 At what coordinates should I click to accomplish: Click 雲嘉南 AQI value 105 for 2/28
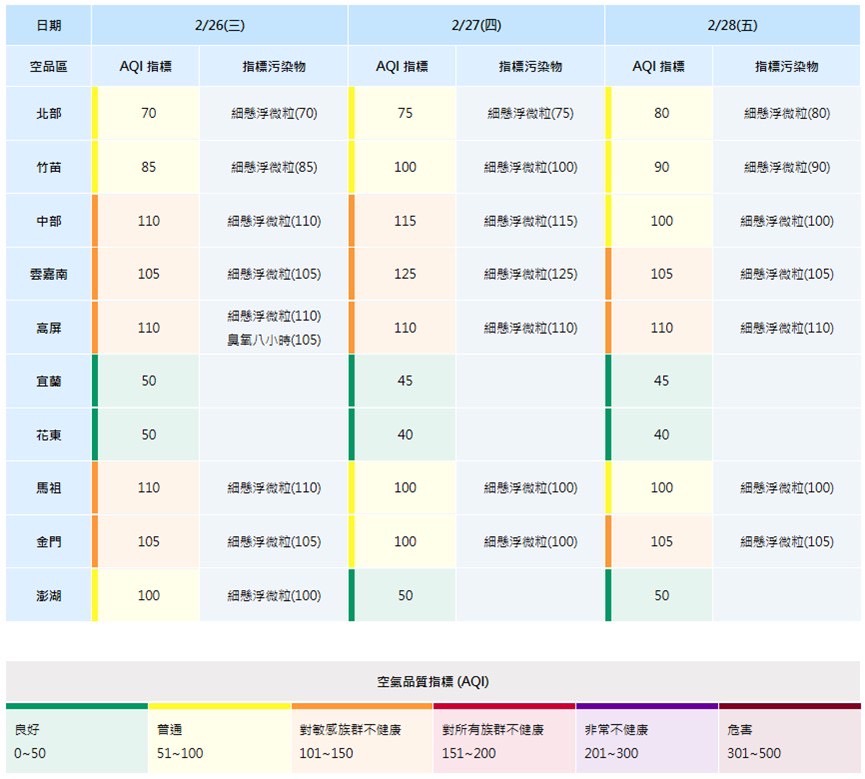coord(661,274)
